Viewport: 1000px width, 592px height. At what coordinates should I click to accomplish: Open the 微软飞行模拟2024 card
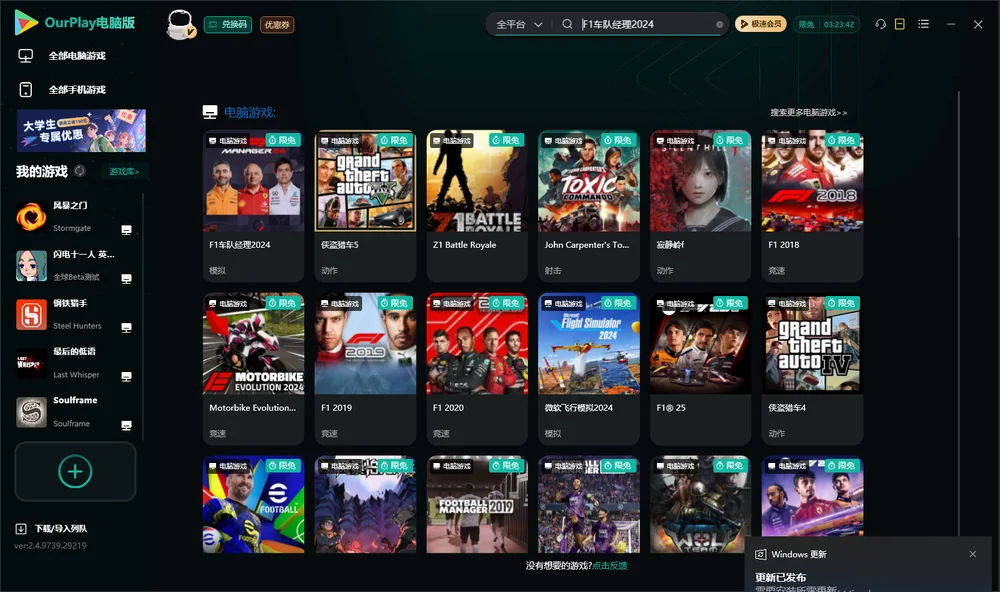pos(589,369)
